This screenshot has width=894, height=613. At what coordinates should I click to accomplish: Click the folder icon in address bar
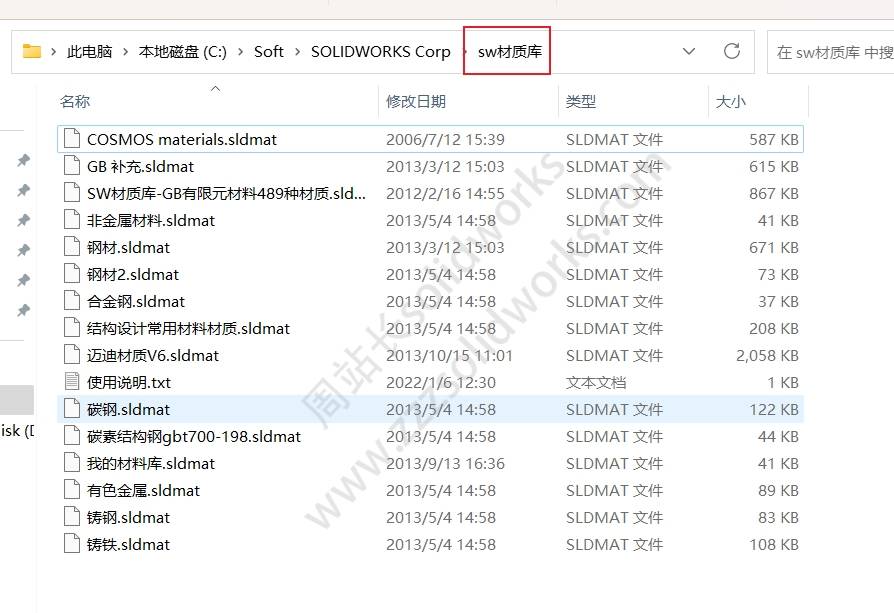[32, 52]
